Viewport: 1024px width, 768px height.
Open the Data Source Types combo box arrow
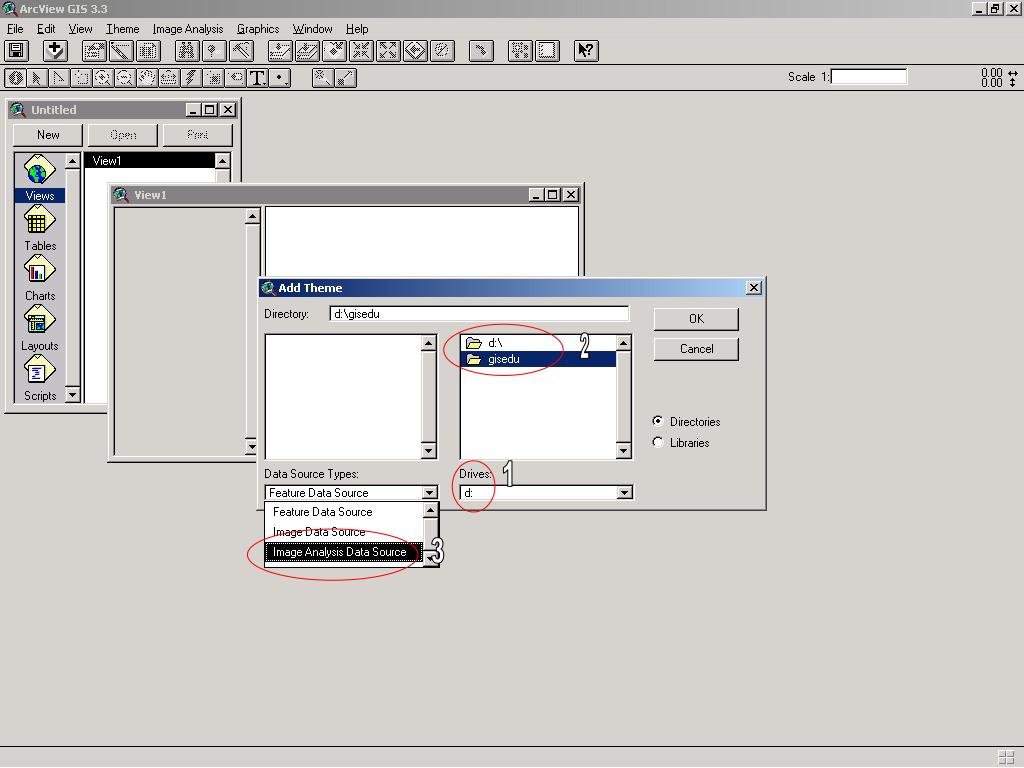click(429, 493)
